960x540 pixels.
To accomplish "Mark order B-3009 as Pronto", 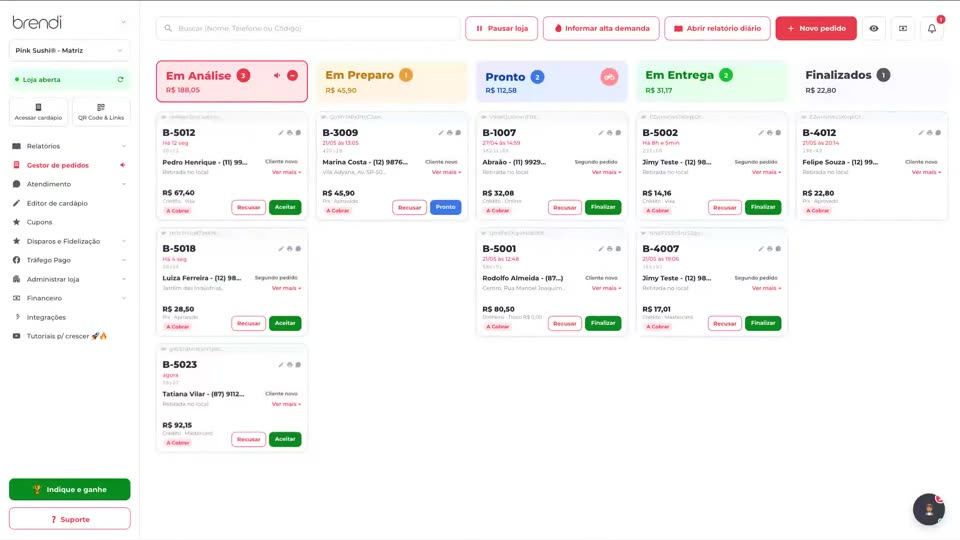I will (445, 208).
